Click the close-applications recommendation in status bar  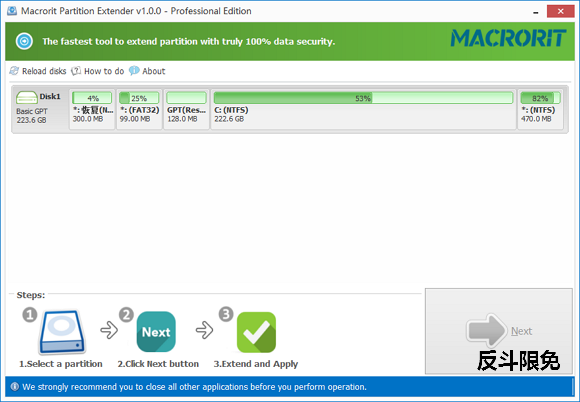[x=195, y=387]
